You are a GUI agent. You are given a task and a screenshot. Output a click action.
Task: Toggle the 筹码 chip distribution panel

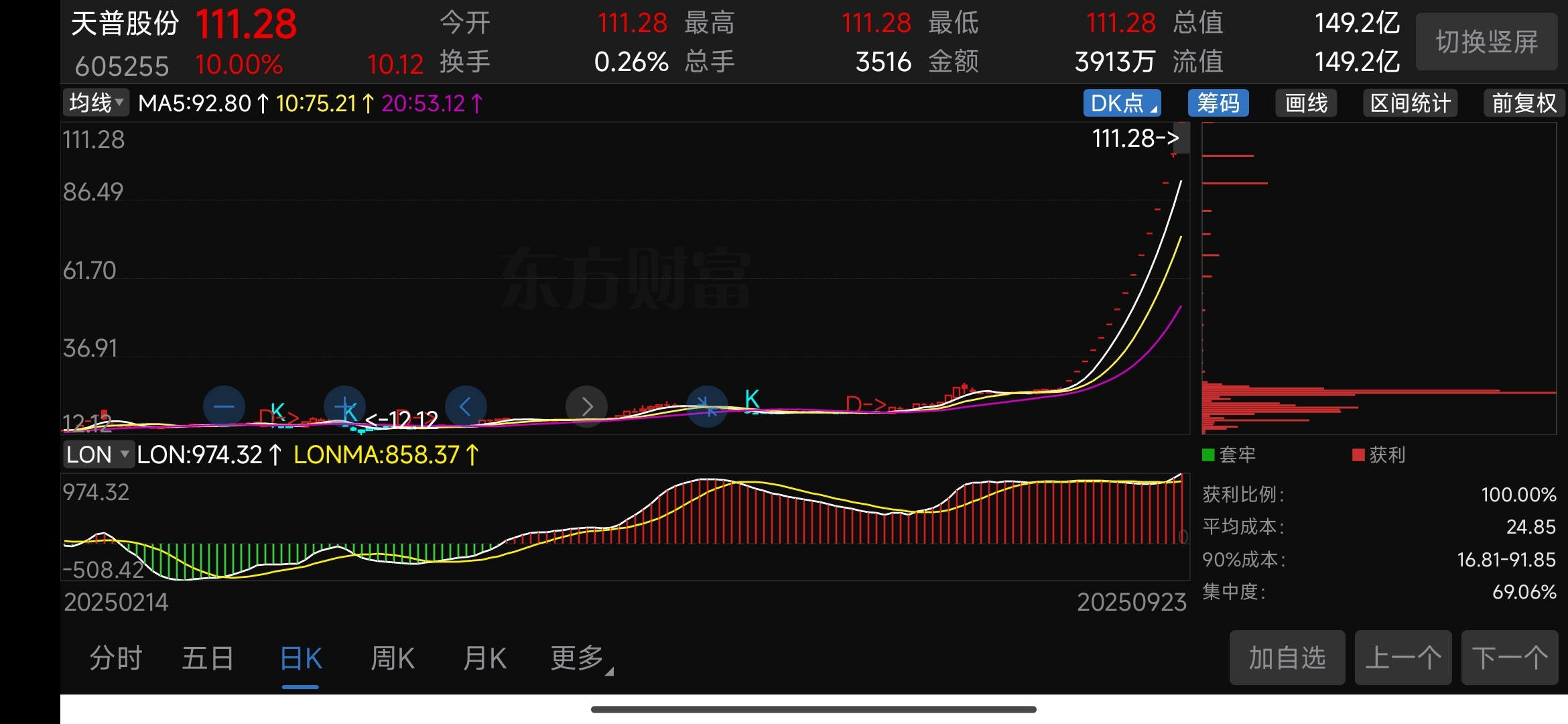(x=1218, y=103)
